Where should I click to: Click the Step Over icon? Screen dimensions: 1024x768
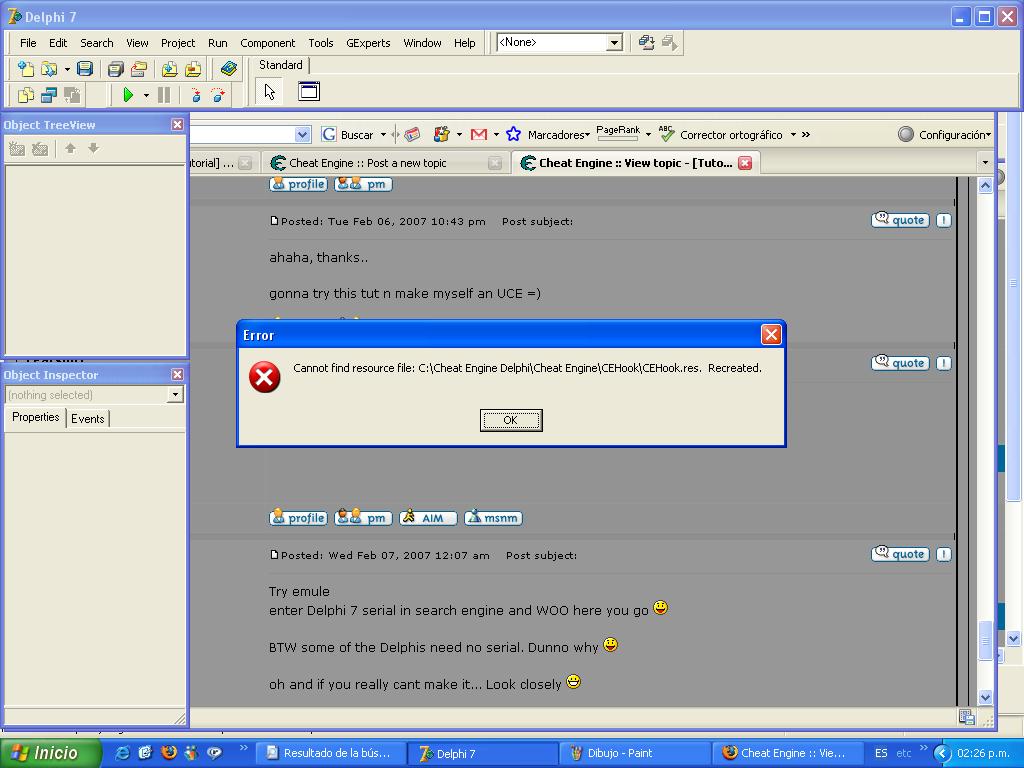(x=218, y=95)
